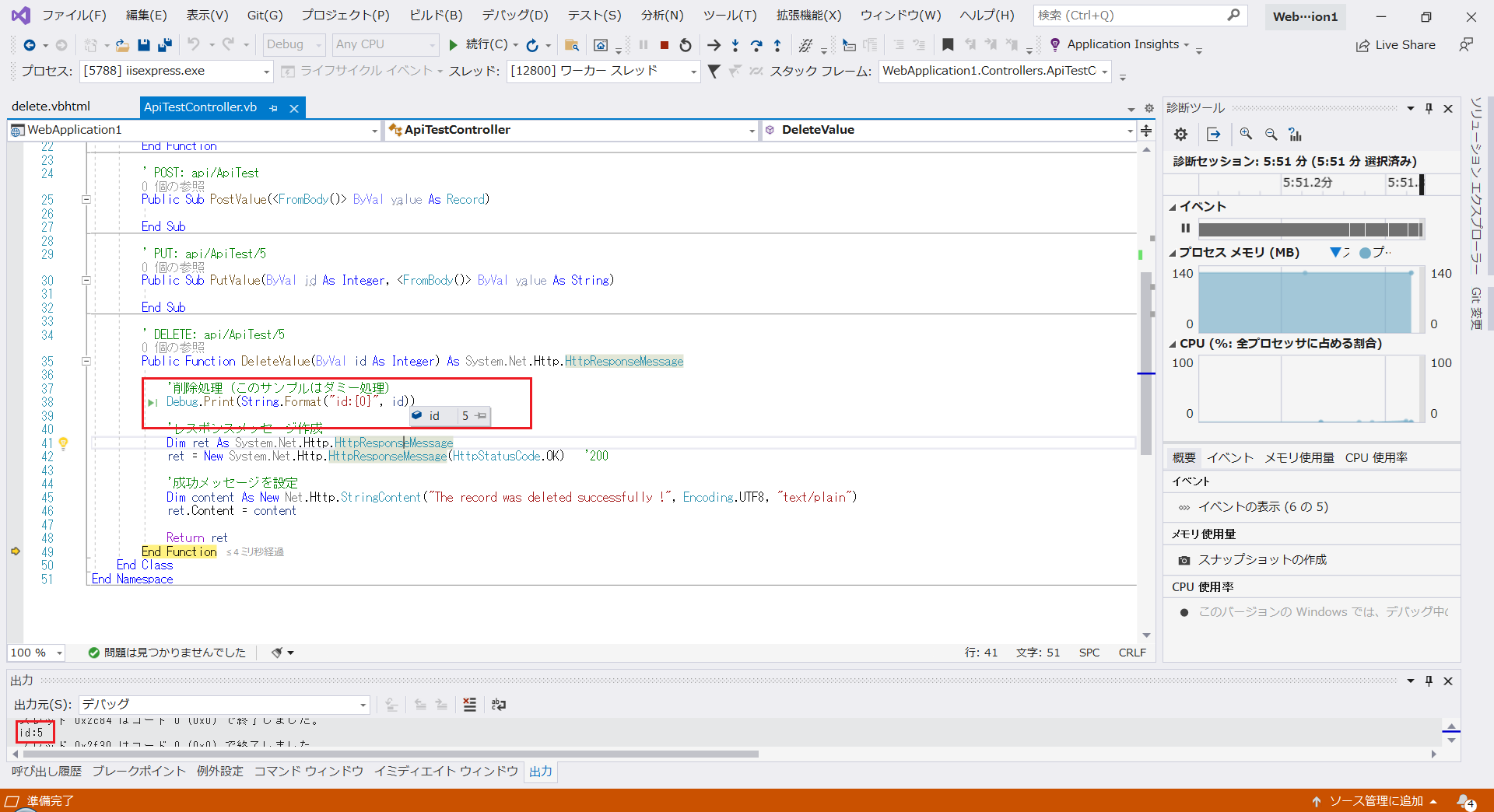Pause all execution using the break icon
Screen dimensions: 1494x812
[x=642, y=44]
